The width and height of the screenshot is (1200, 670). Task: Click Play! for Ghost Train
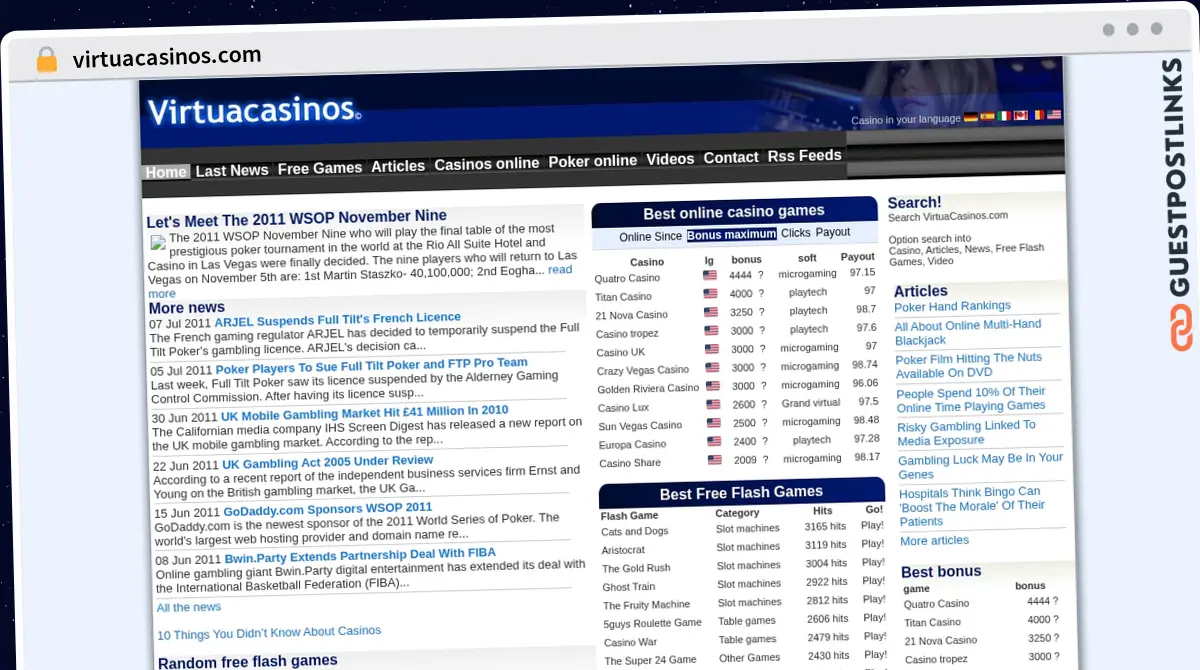873,580
